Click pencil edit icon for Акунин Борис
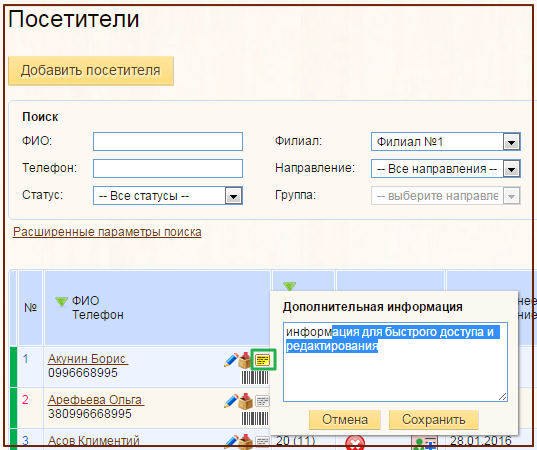Viewport: 537px width, 450px height. coord(231,360)
